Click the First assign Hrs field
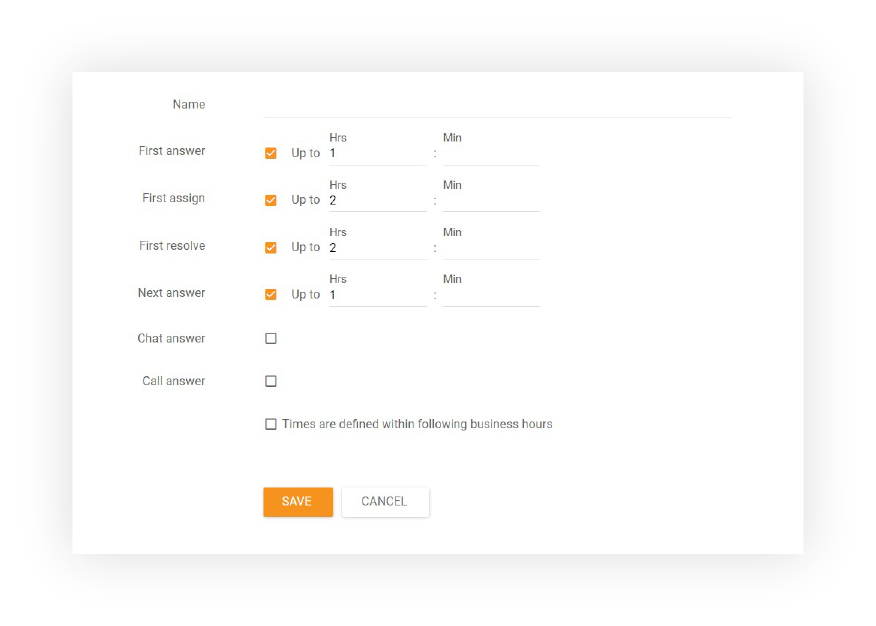The width and height of the screenshot is (876, 626). tap(377, 200)
